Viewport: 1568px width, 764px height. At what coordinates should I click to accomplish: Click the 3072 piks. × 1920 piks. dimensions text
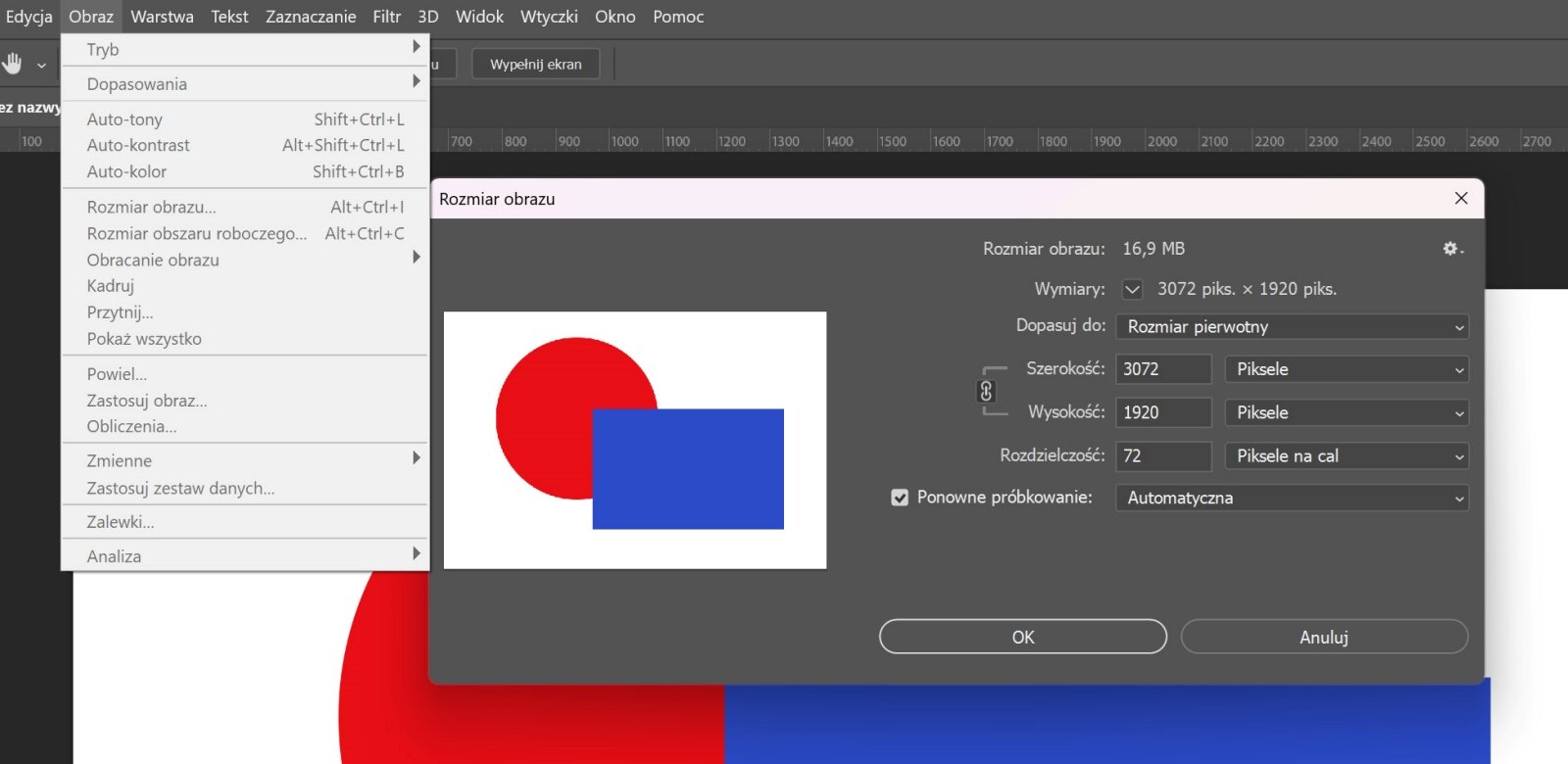1247,289
